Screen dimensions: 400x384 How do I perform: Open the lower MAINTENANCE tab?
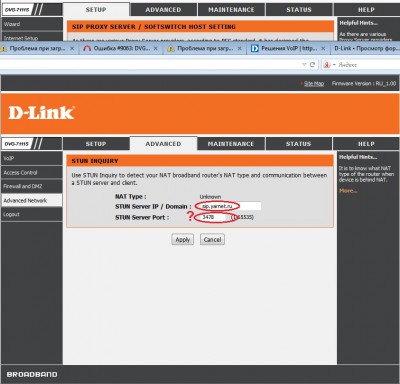(231, 144)
